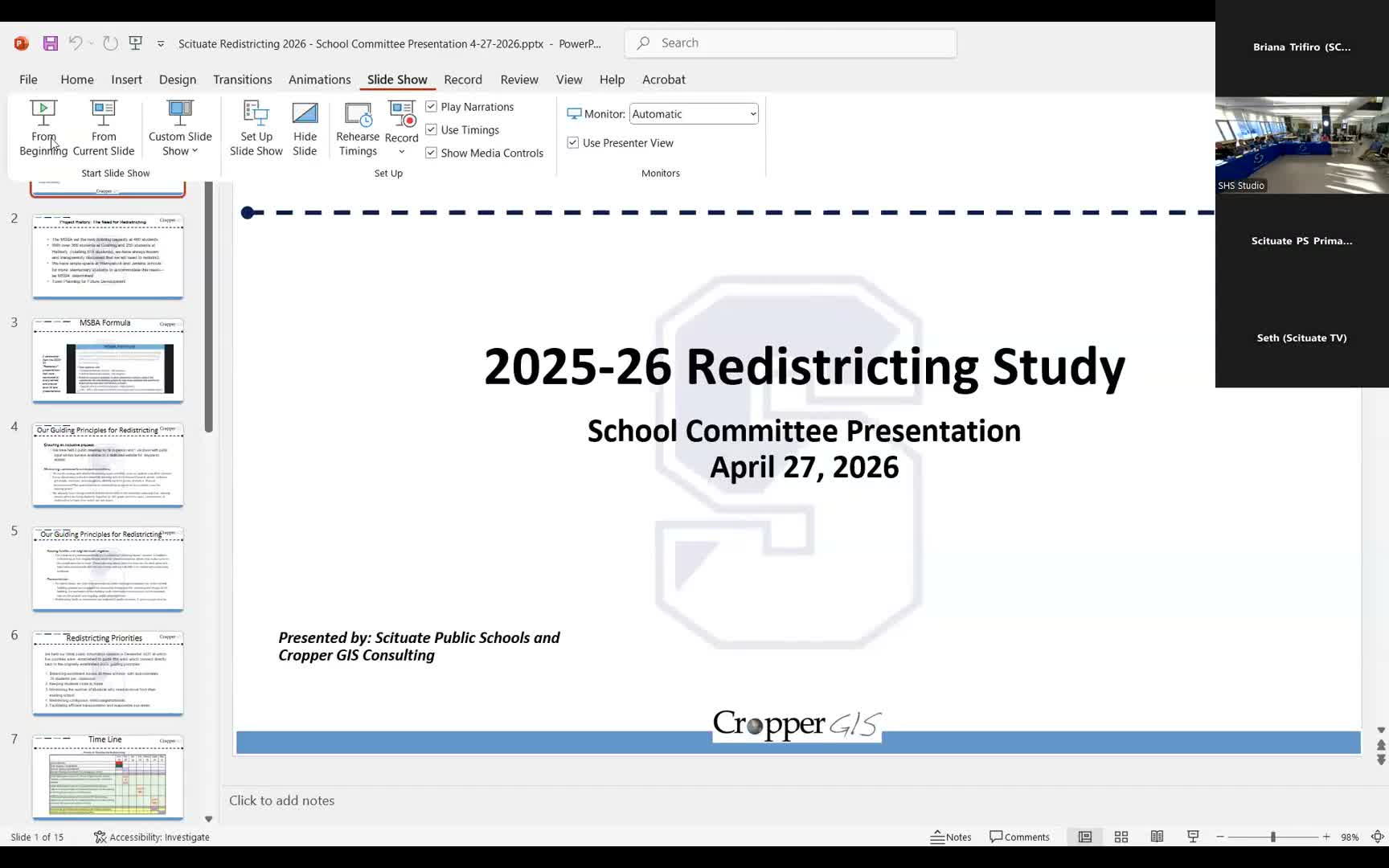Start show From Current Slide
Image resolution: width=1389 pixels, height=868 pixels.
click(x=104, y=128)
